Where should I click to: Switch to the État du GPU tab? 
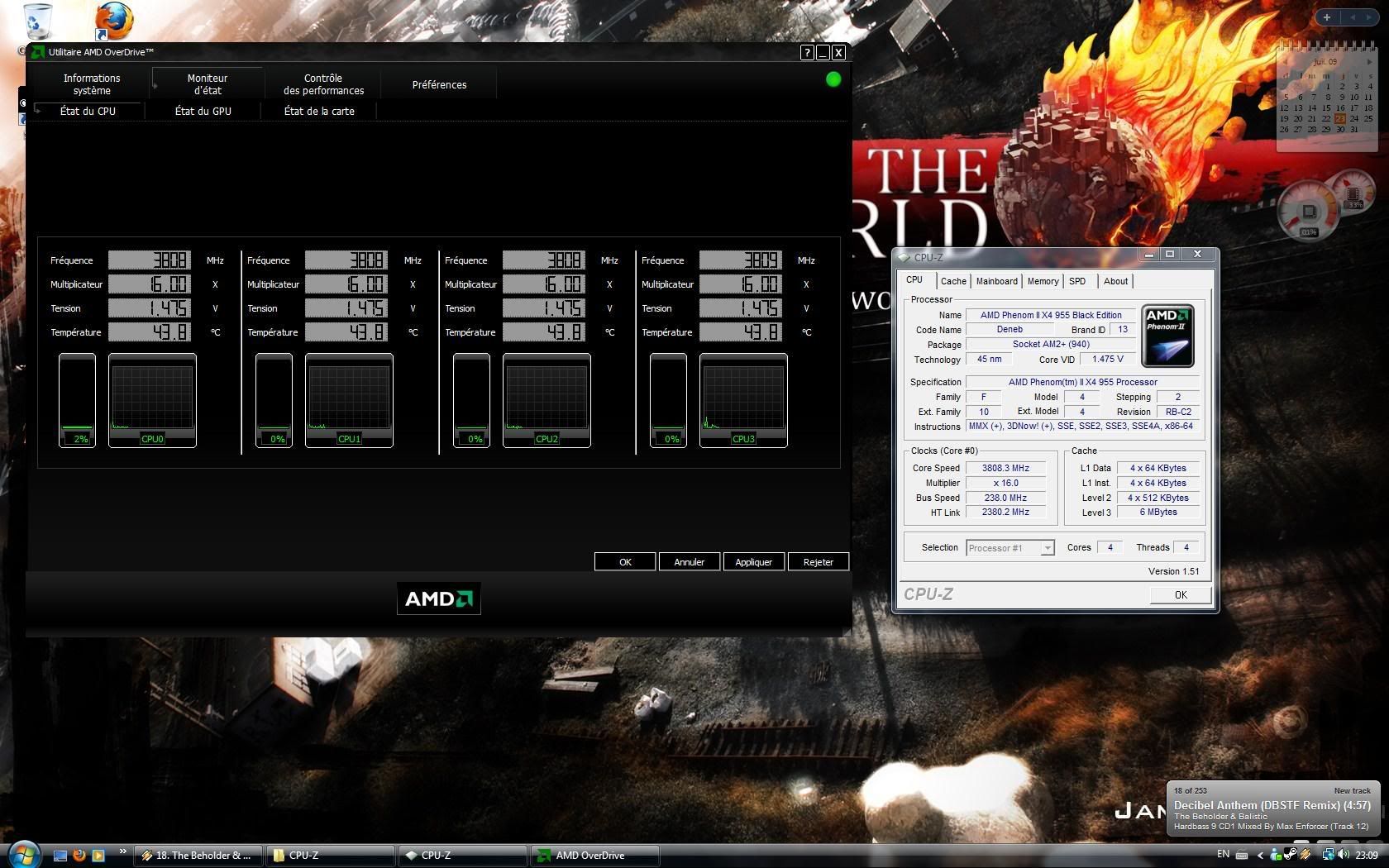(203, 111)
